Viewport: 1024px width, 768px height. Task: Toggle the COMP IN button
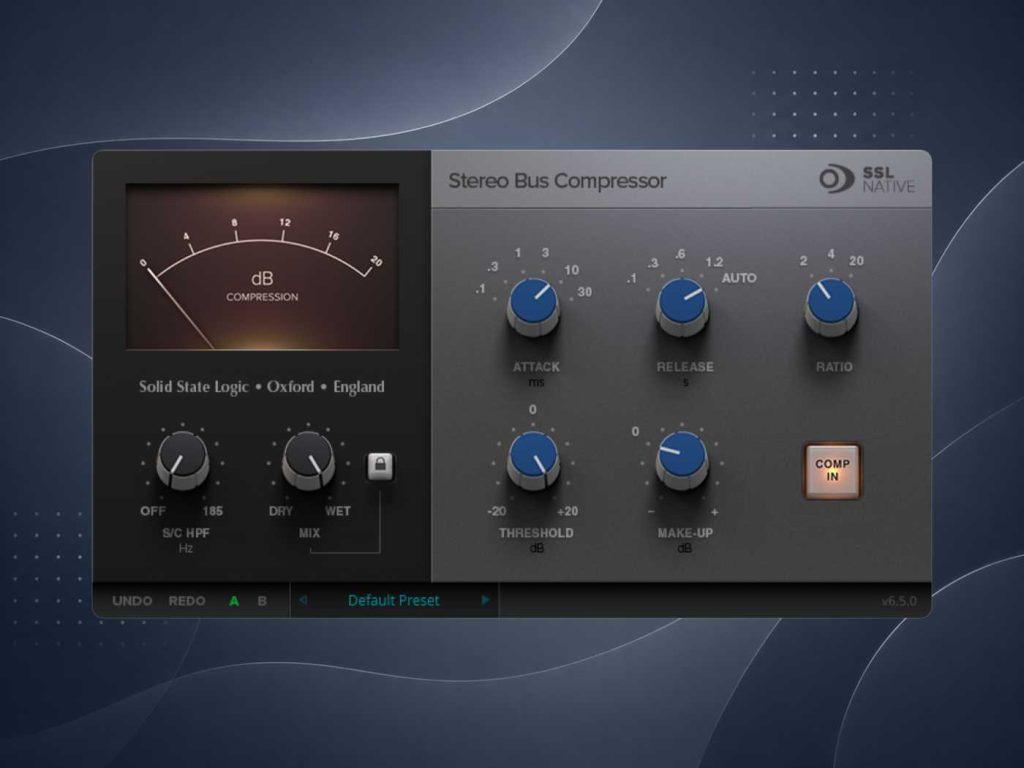point(832,470)
